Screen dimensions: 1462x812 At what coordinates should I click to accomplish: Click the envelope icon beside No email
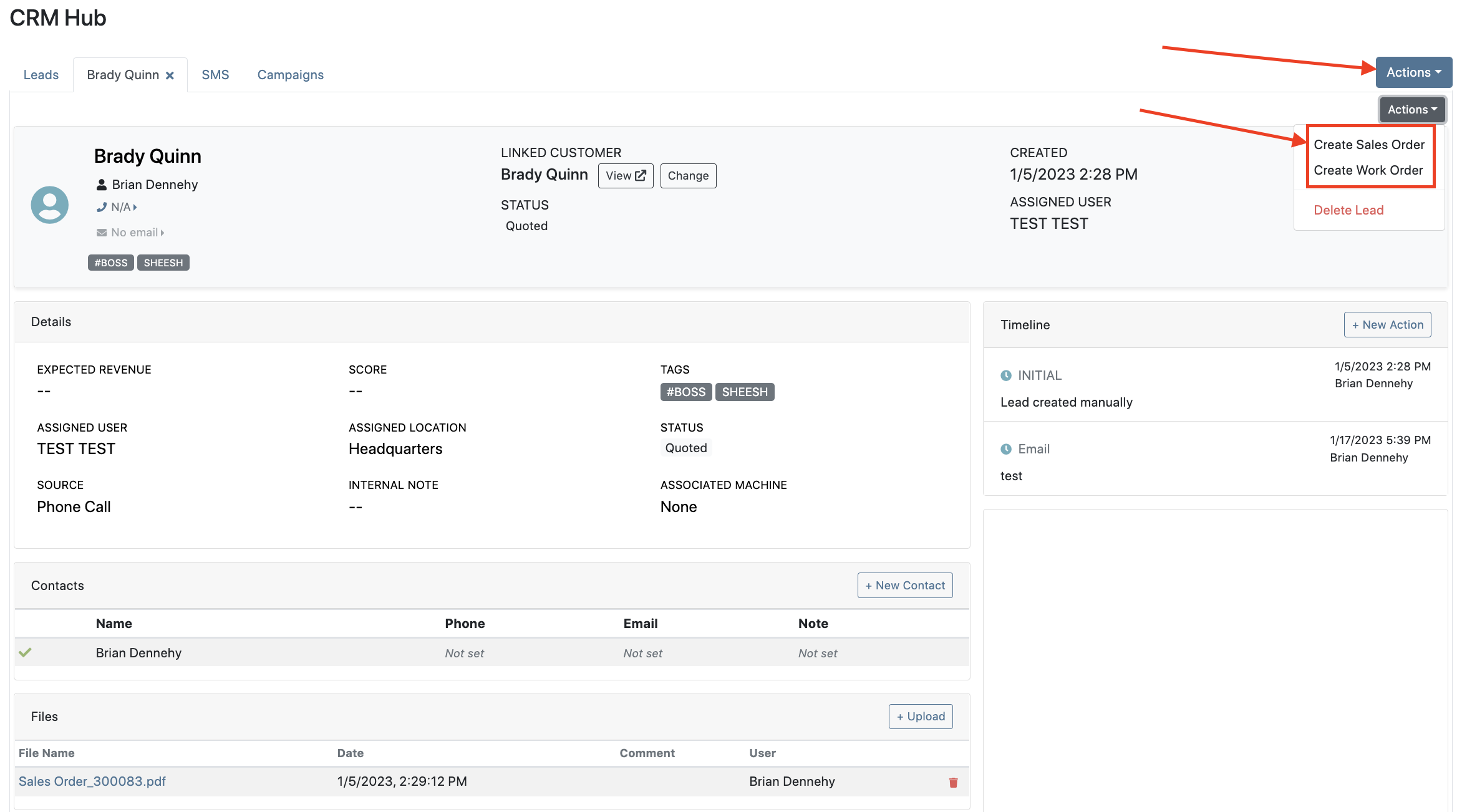(x=102, y=233)
